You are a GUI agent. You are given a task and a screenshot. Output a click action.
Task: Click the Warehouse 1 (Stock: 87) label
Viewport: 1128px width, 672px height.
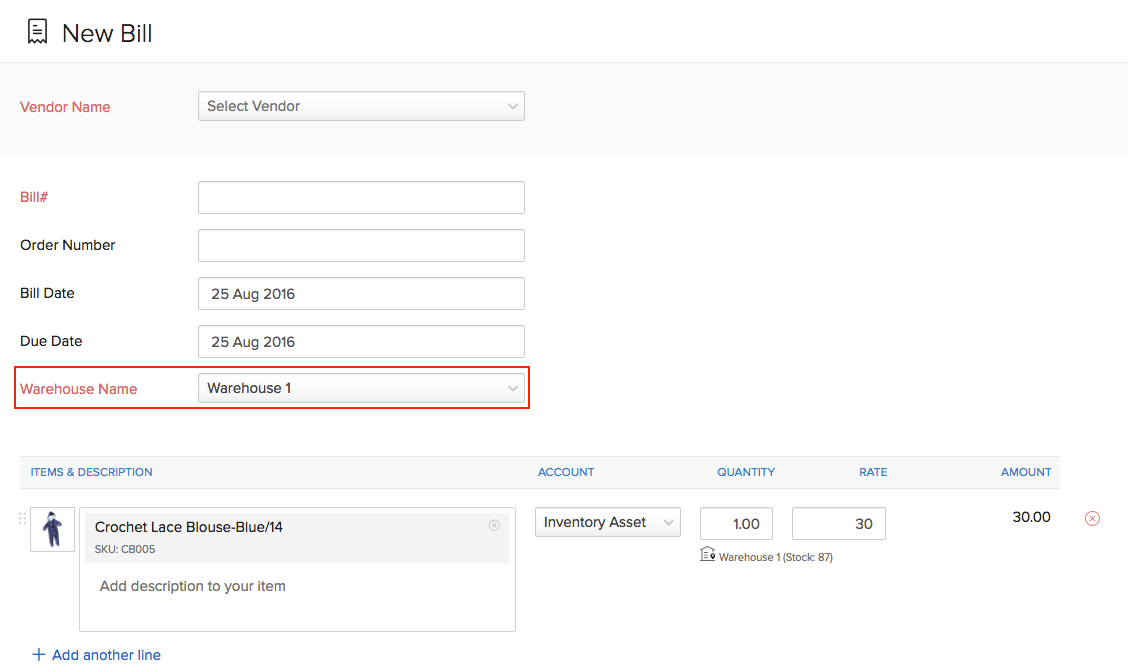tap(776, 557)
